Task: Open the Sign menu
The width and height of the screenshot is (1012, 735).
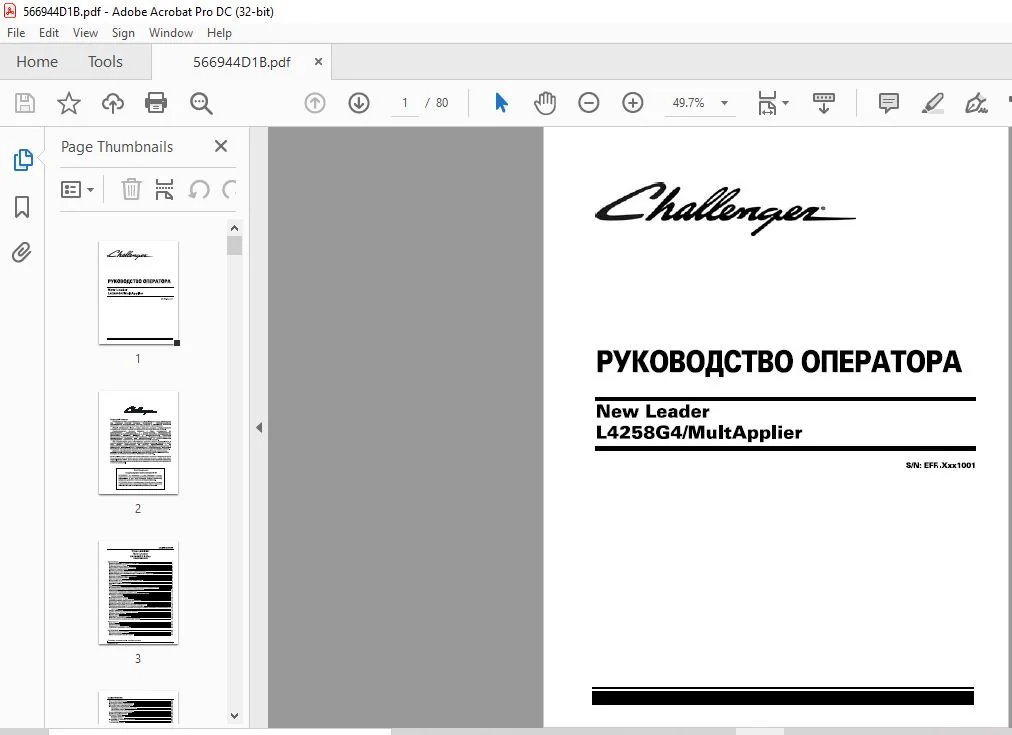Action: [123, 33]
